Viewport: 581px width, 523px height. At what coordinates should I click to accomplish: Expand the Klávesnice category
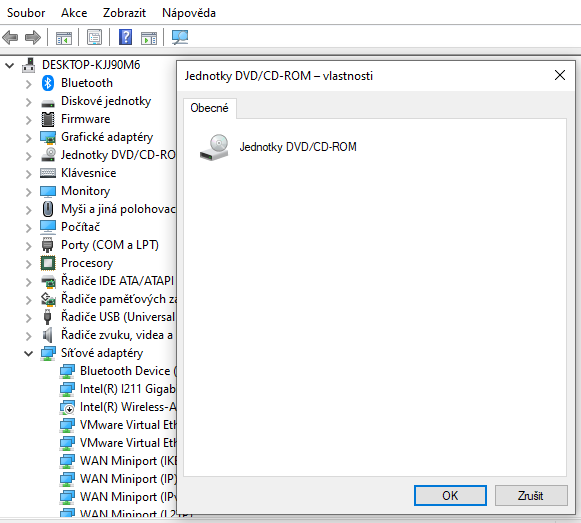29,174
